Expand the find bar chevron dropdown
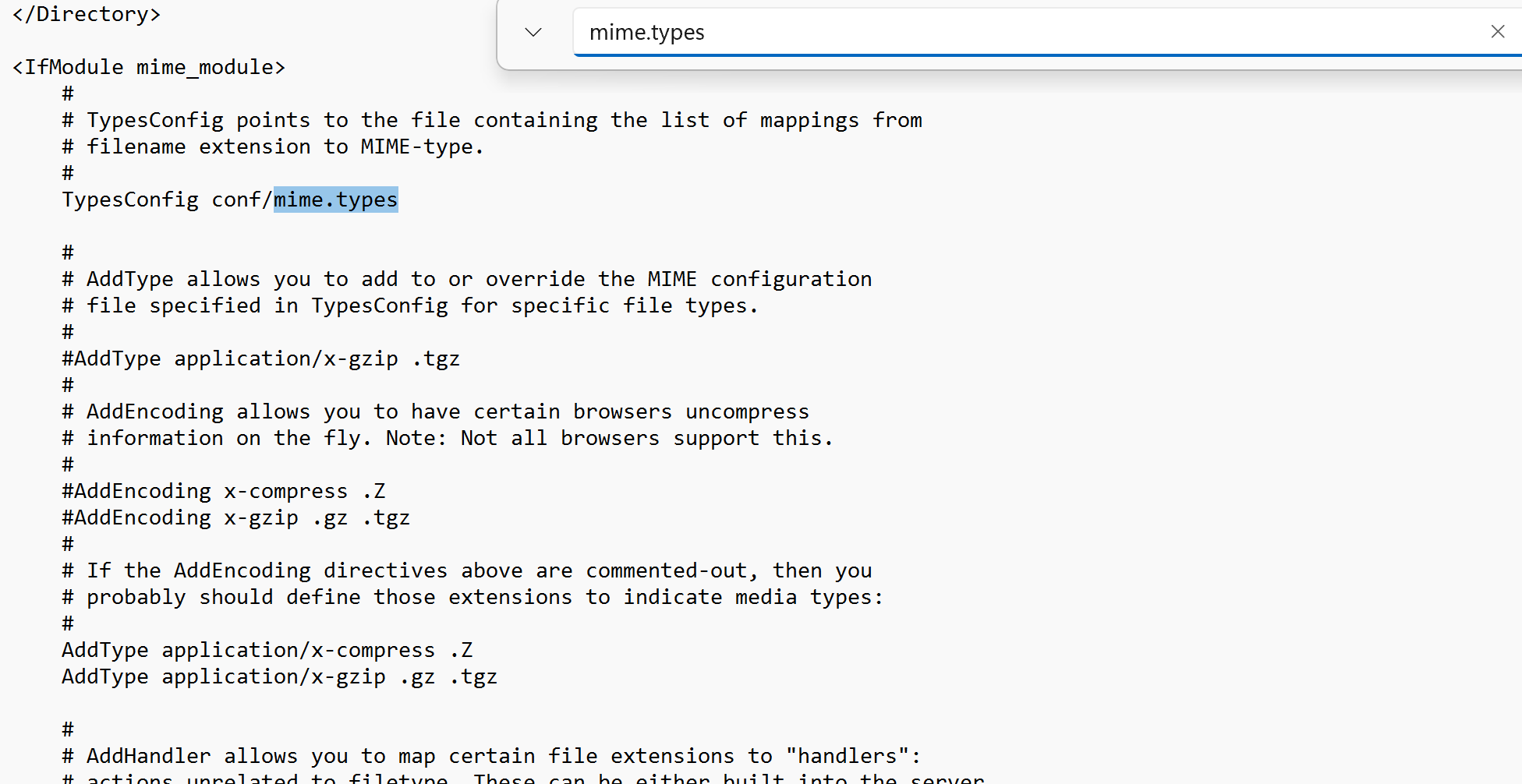The image size is (1522, 784). click(x=533, y=32)
